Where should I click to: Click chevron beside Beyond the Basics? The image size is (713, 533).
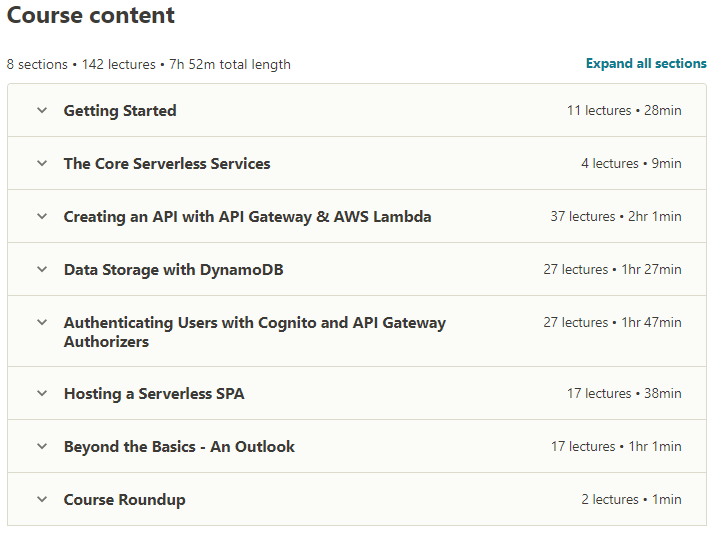[x=42, y=446]
